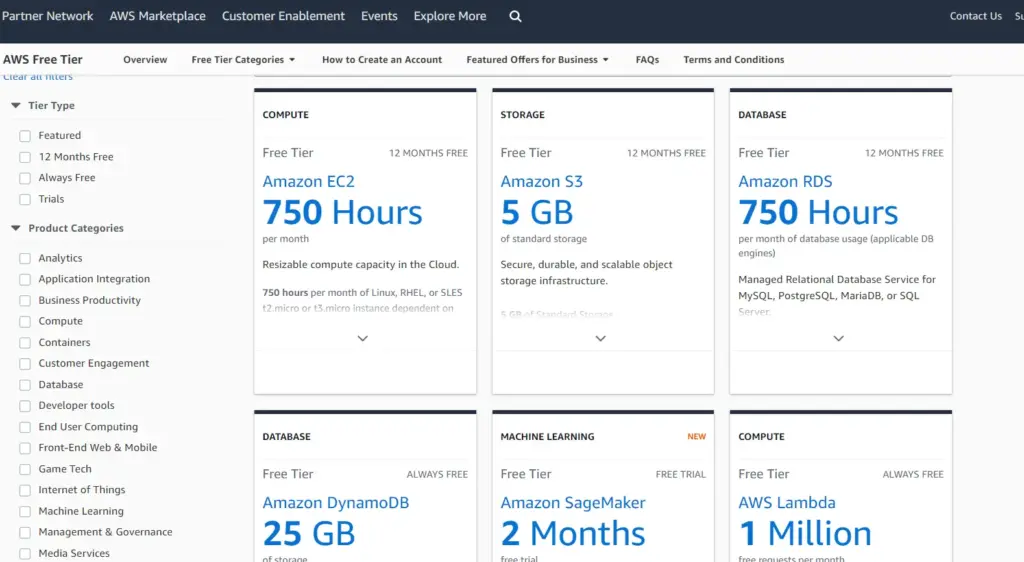1024x562 pixels.
Task: Select the Analytics category checkbox
Action: [25, 258]
